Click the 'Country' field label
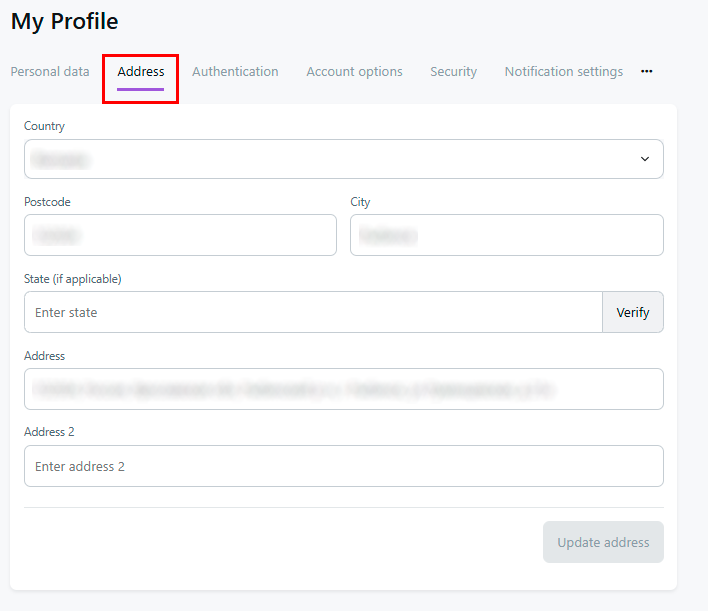Viewport: 708px width, 611px height. click(44, 126)
